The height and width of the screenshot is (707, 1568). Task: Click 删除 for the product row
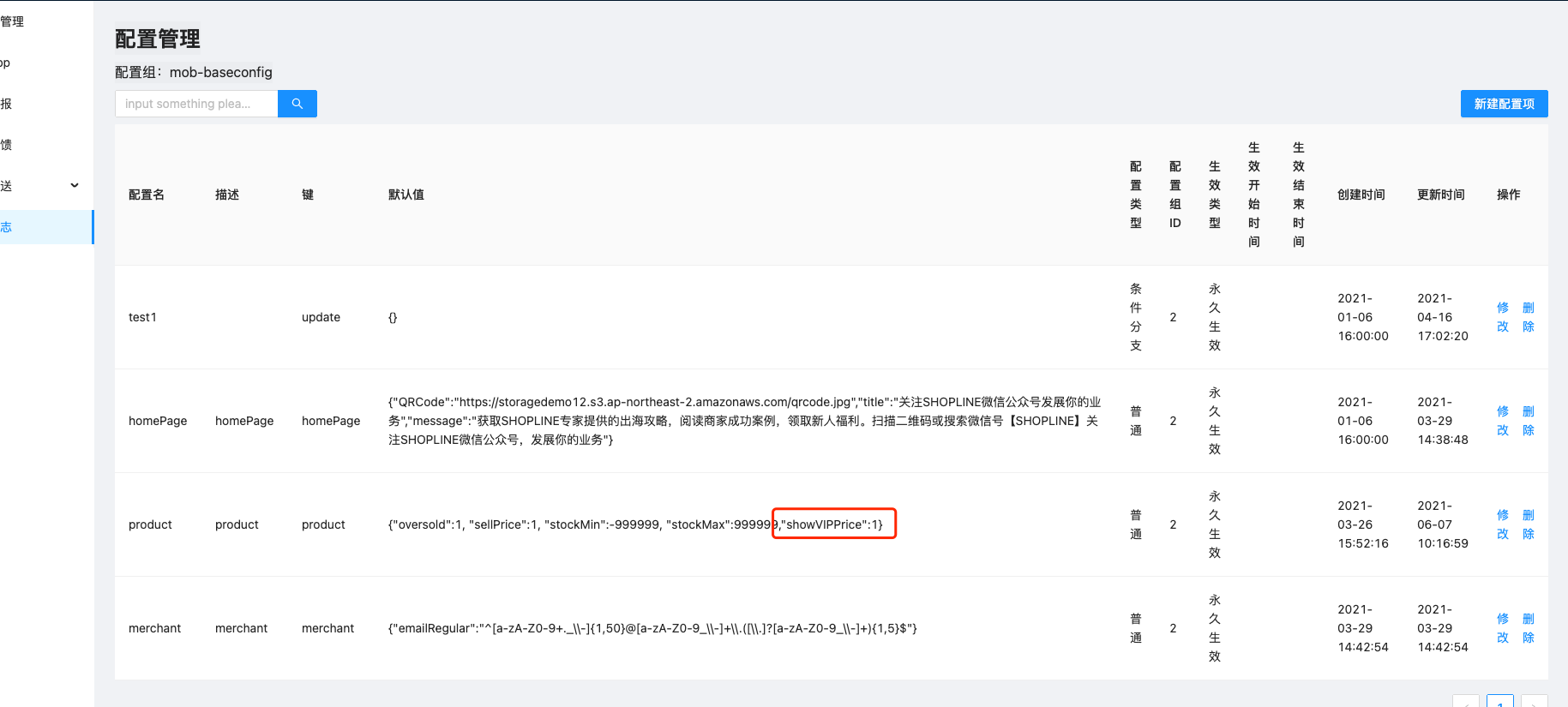[1529, 524]
